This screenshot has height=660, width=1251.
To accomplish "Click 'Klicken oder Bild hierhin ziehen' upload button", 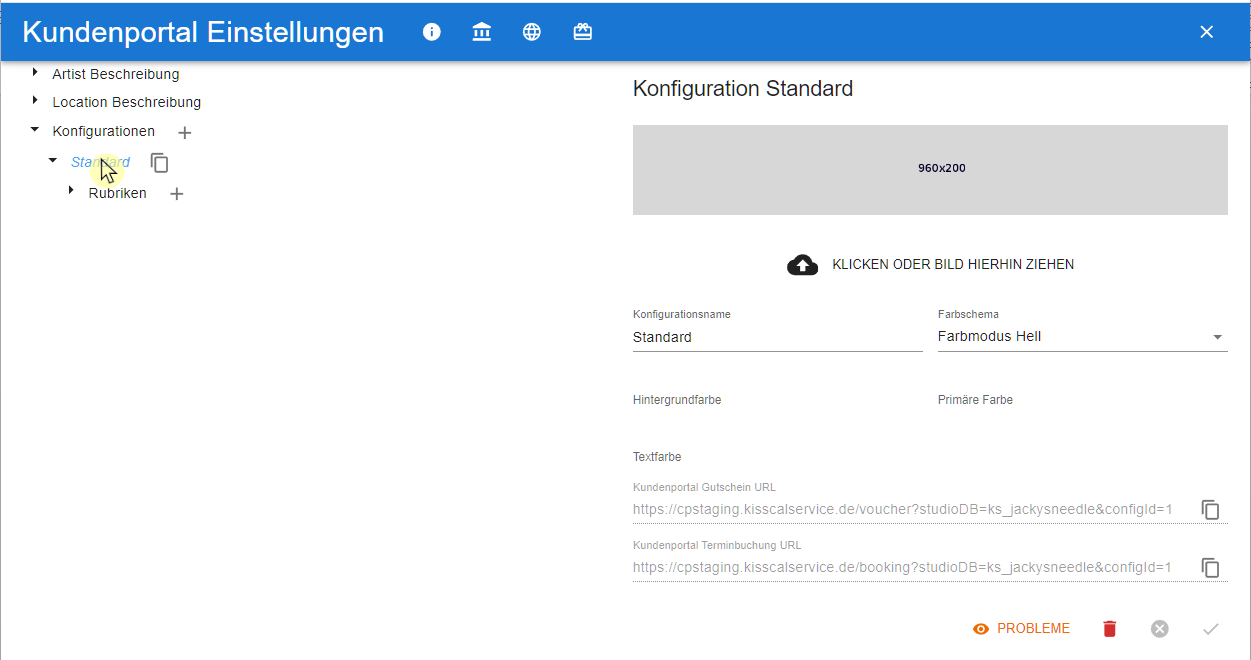I will click(930, 265).
